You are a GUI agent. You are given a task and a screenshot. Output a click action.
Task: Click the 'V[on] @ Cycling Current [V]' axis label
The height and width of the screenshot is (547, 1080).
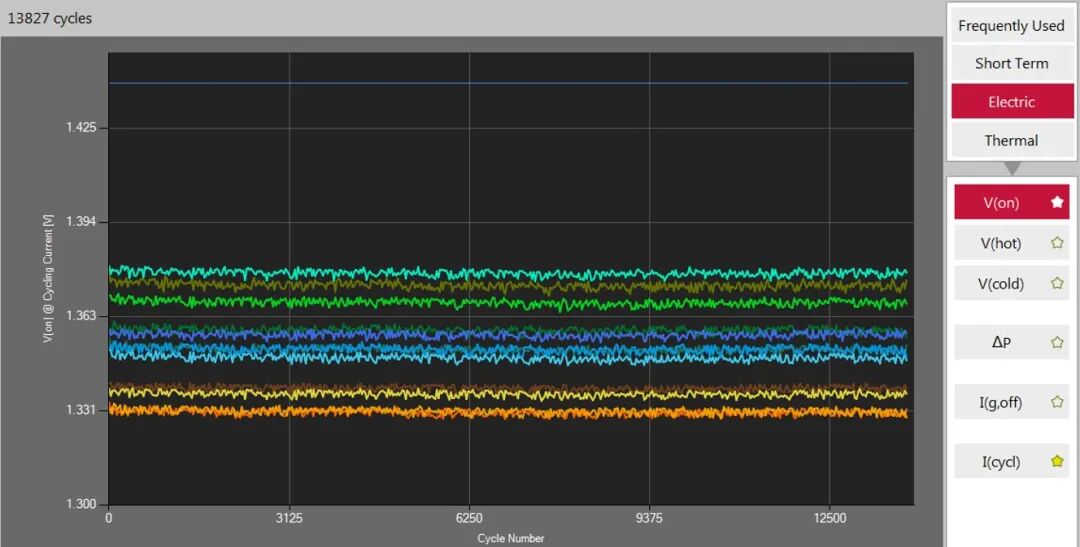[x=48, y=278]
